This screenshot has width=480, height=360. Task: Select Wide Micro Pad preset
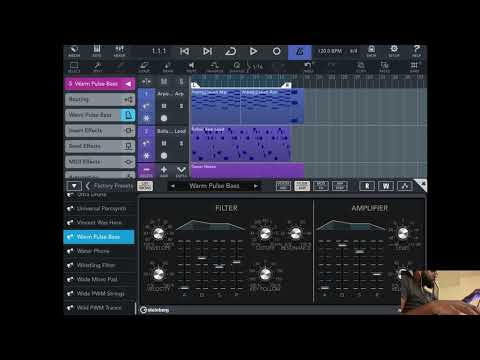click(99, 279)
